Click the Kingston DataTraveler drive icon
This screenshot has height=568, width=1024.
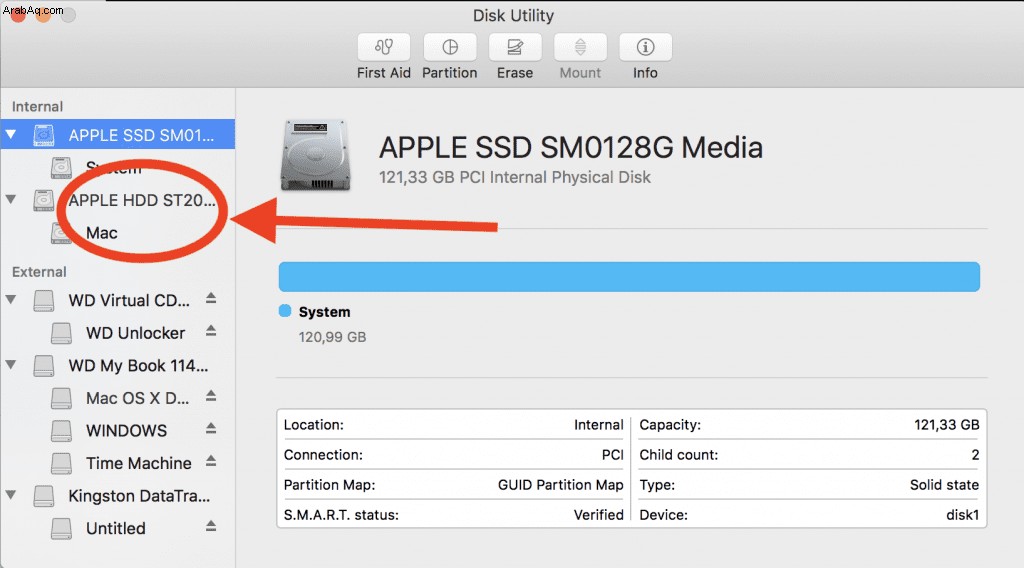[44, 496]
